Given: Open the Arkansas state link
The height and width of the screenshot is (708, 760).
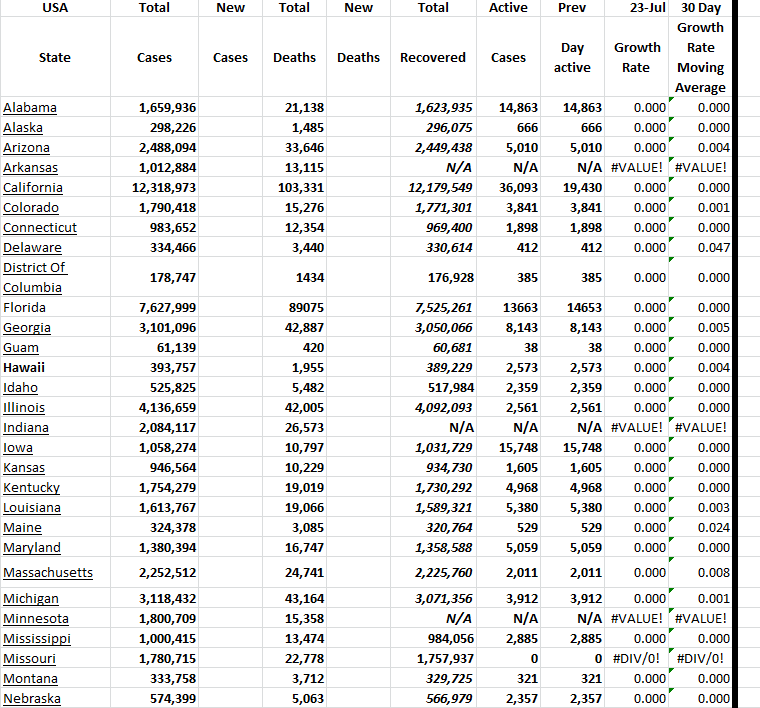Looking at the screenshot, I should (30, 167).
